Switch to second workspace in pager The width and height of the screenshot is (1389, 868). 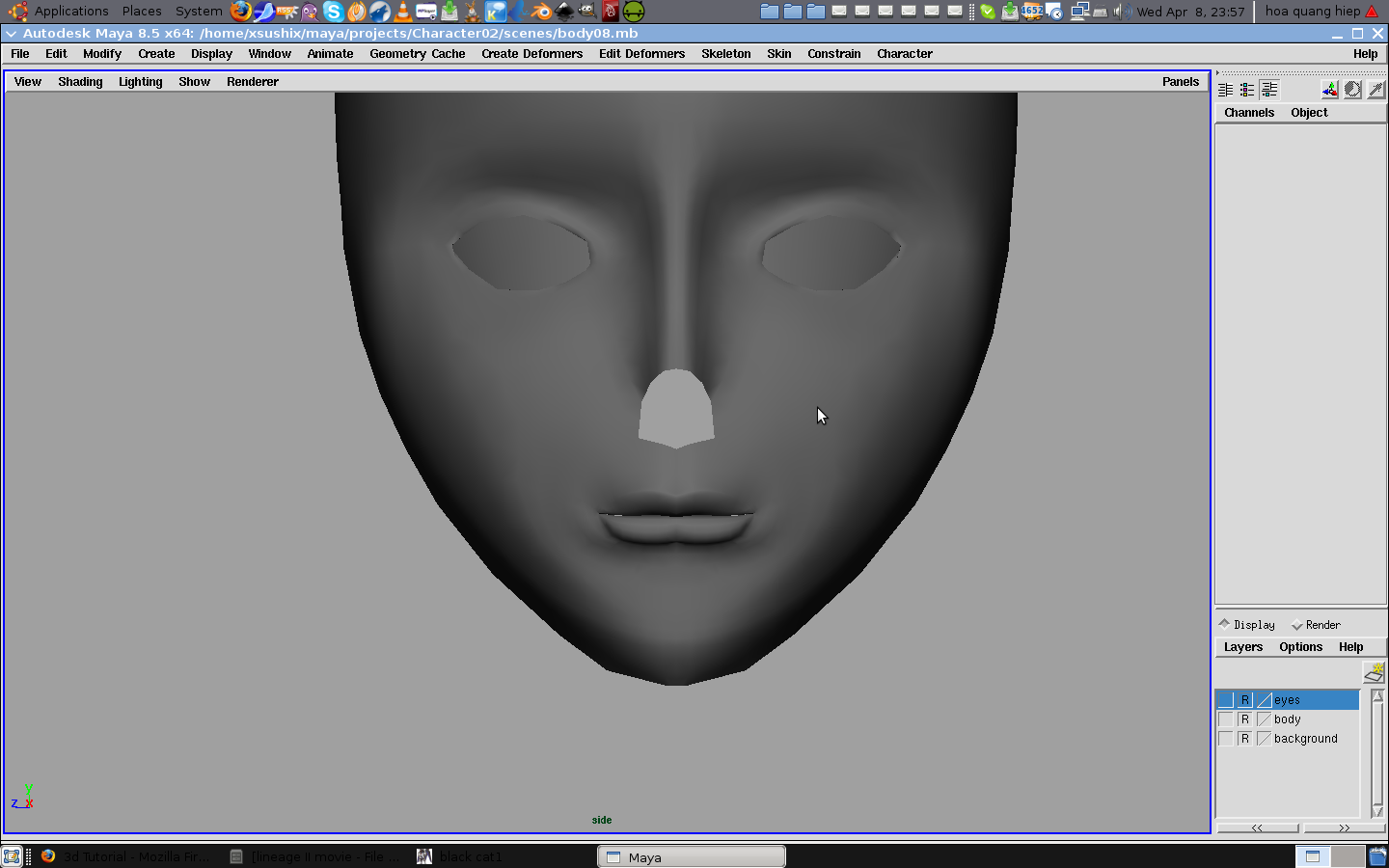pos(1347,855)
